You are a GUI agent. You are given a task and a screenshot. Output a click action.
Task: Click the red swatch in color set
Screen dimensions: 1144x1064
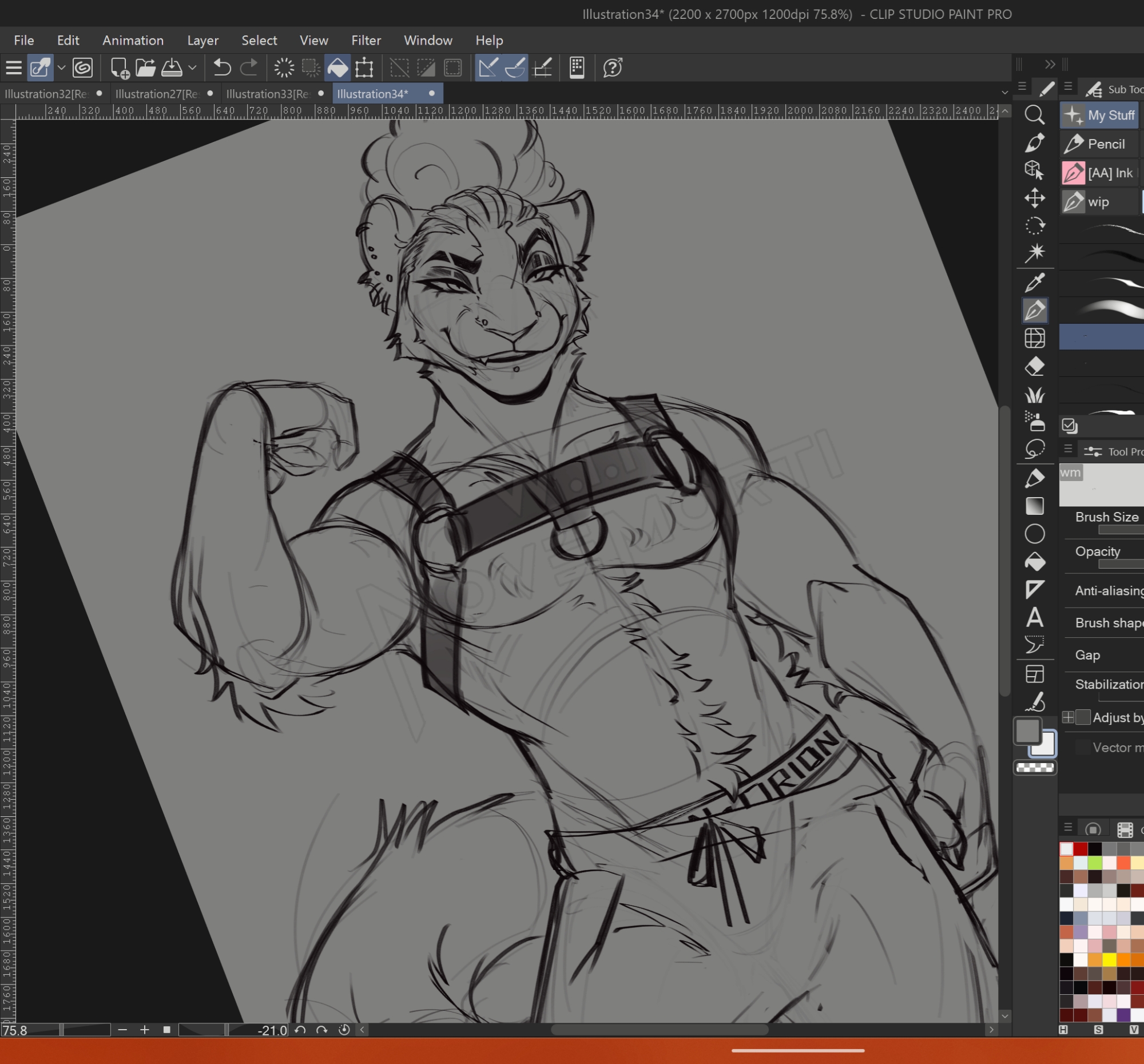(x=1080, y=849)
